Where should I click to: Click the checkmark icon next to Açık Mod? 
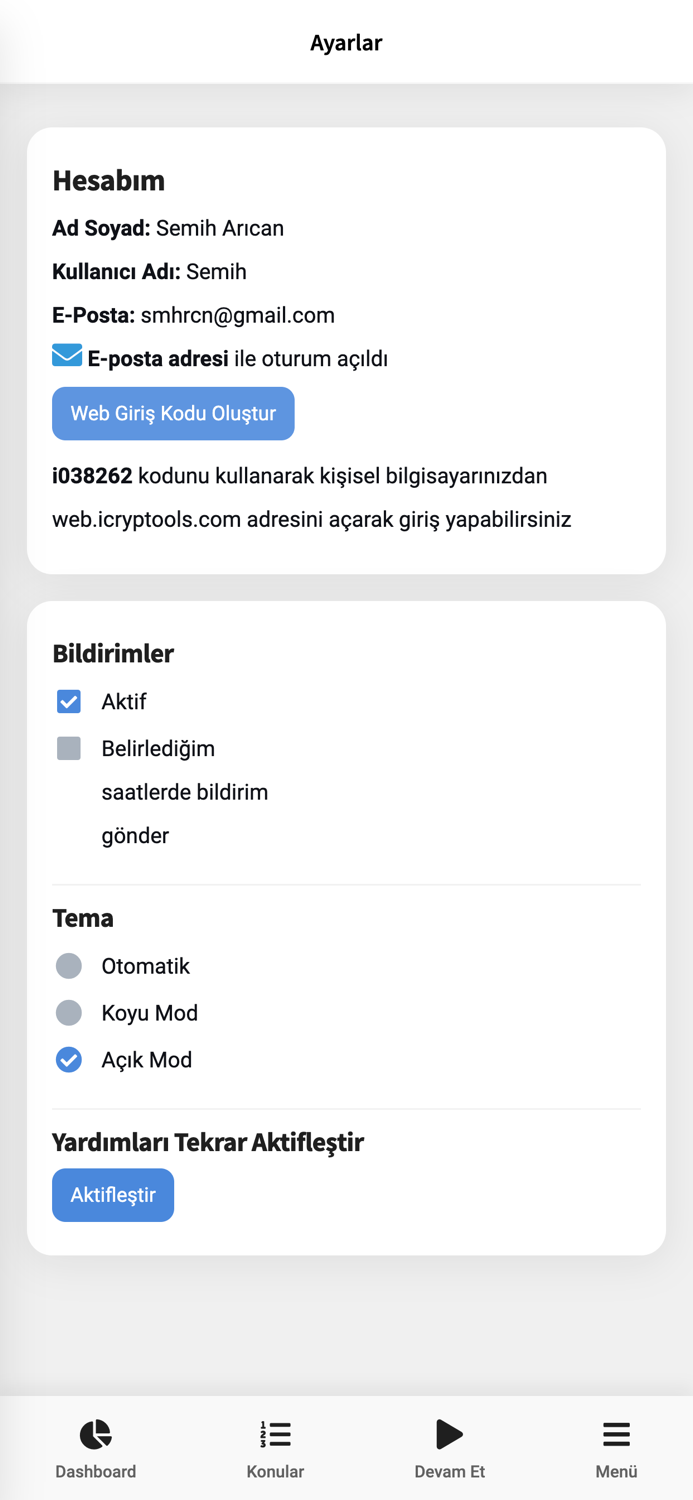point(68,1059)
